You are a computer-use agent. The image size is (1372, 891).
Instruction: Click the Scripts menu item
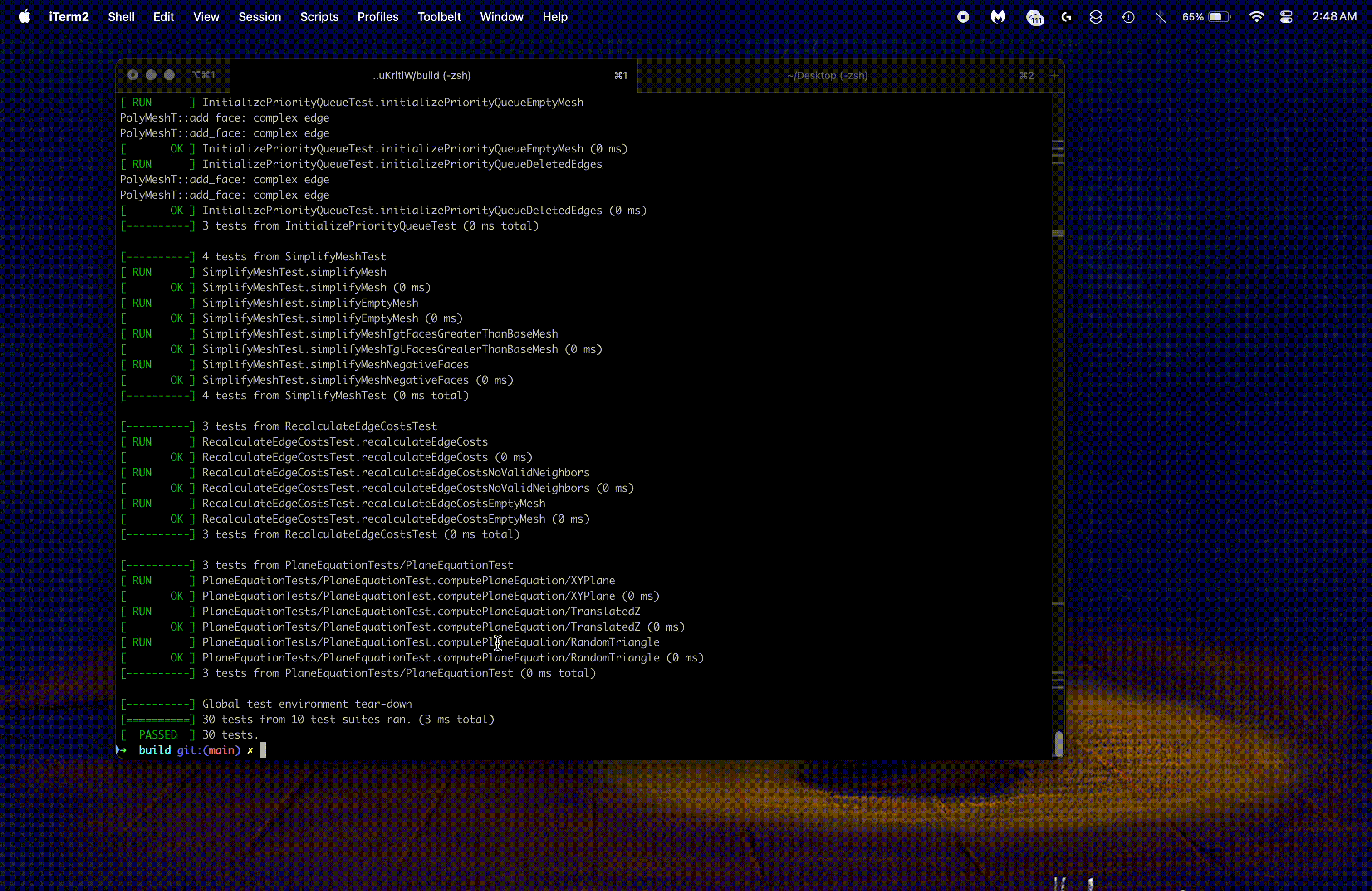coord(320,17)
